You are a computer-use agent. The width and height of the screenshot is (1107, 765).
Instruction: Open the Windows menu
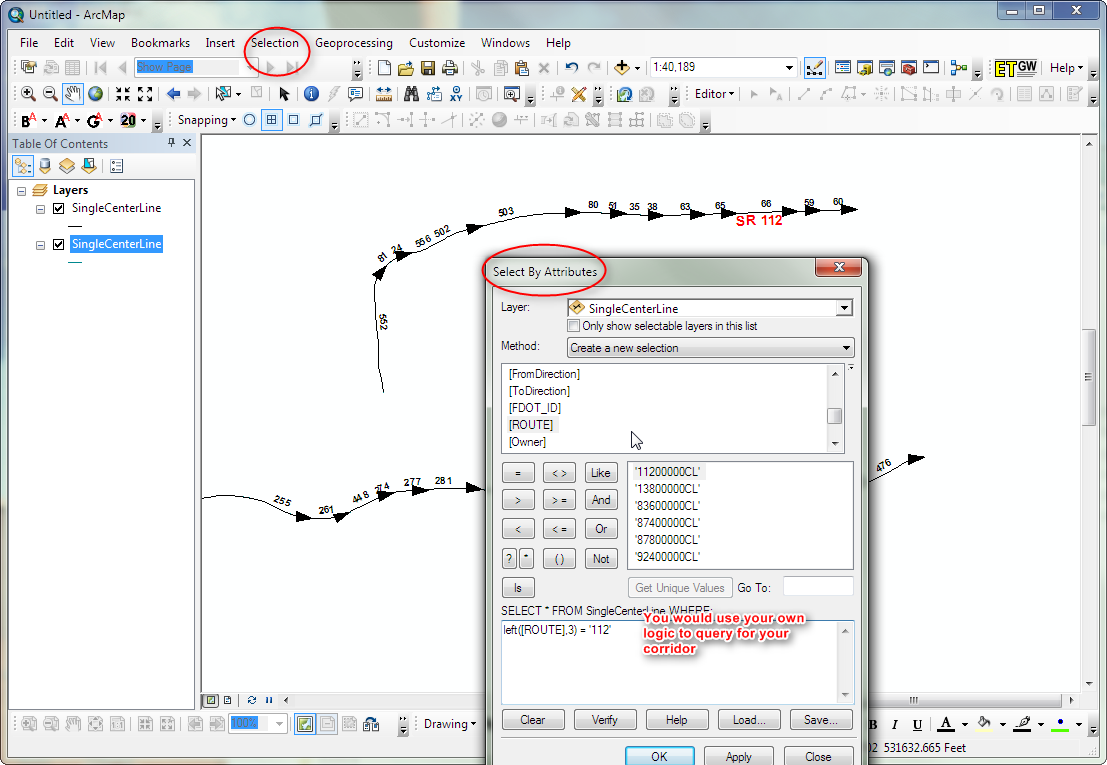coord(505,43)
